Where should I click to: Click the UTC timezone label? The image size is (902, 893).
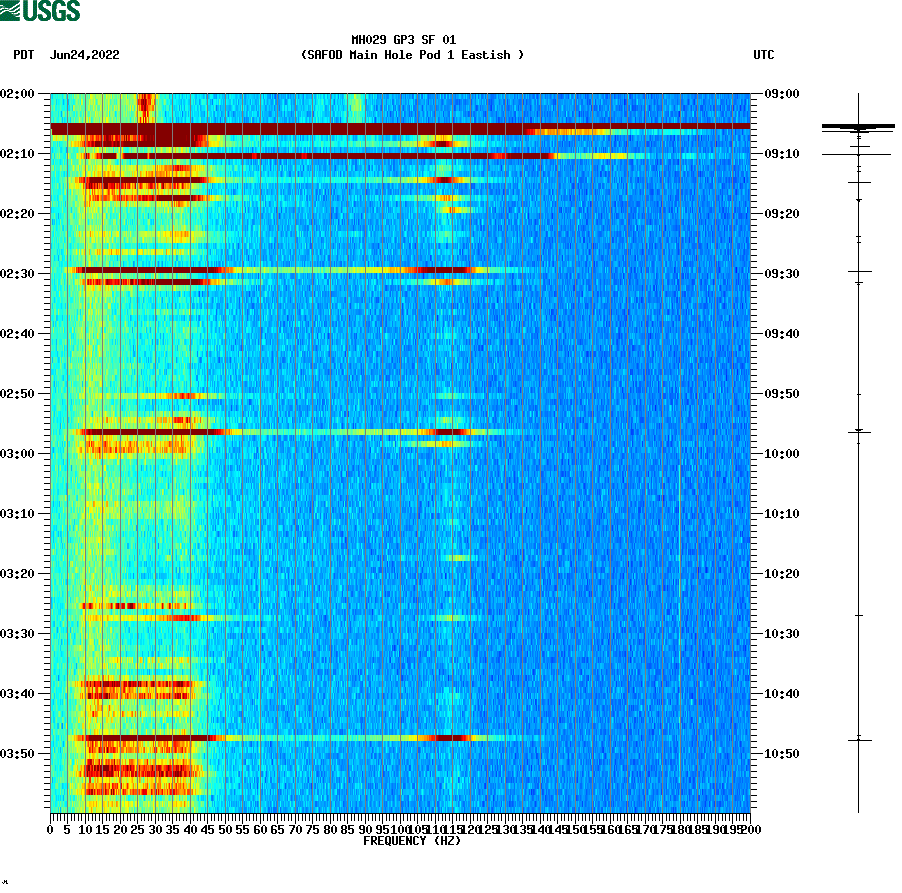(x=766, y=56)
